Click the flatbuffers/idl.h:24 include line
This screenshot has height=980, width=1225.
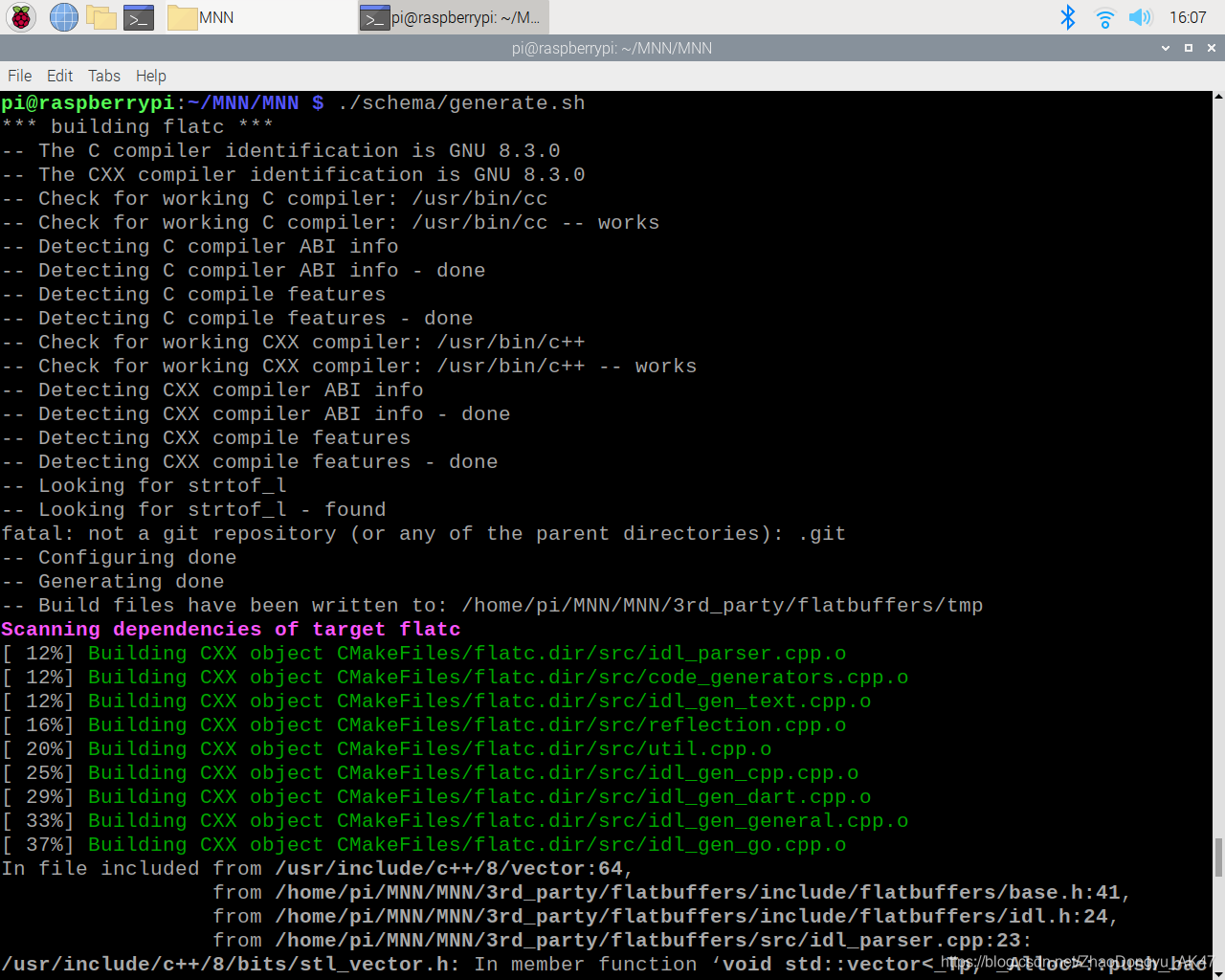[x=666, y=917]
